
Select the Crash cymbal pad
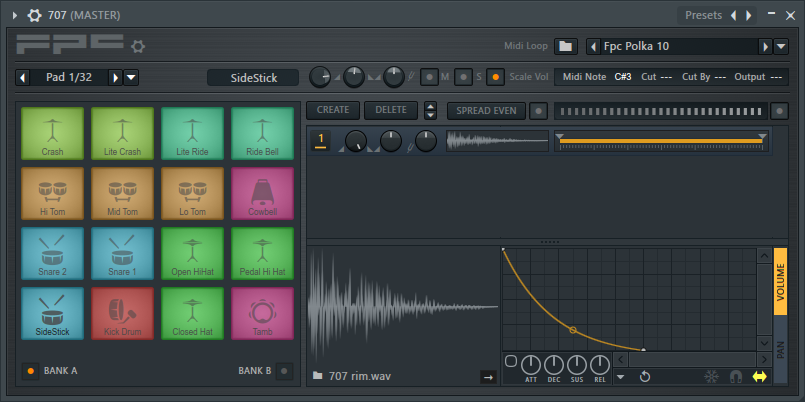(x=52, y=133)
